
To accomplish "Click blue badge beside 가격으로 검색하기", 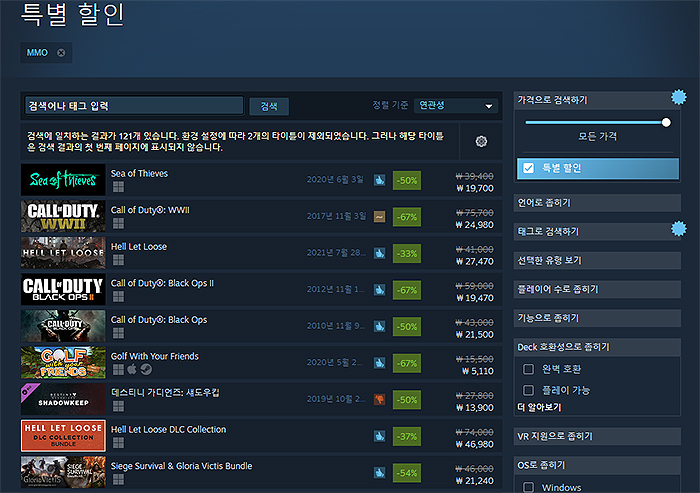I will pyautogui.click(x=679, y=97).
